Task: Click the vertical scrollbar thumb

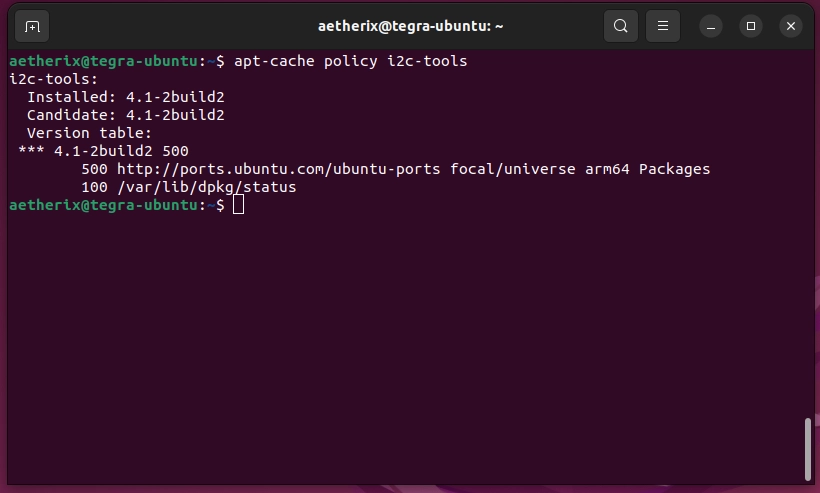Action: (x=808, y=448)
